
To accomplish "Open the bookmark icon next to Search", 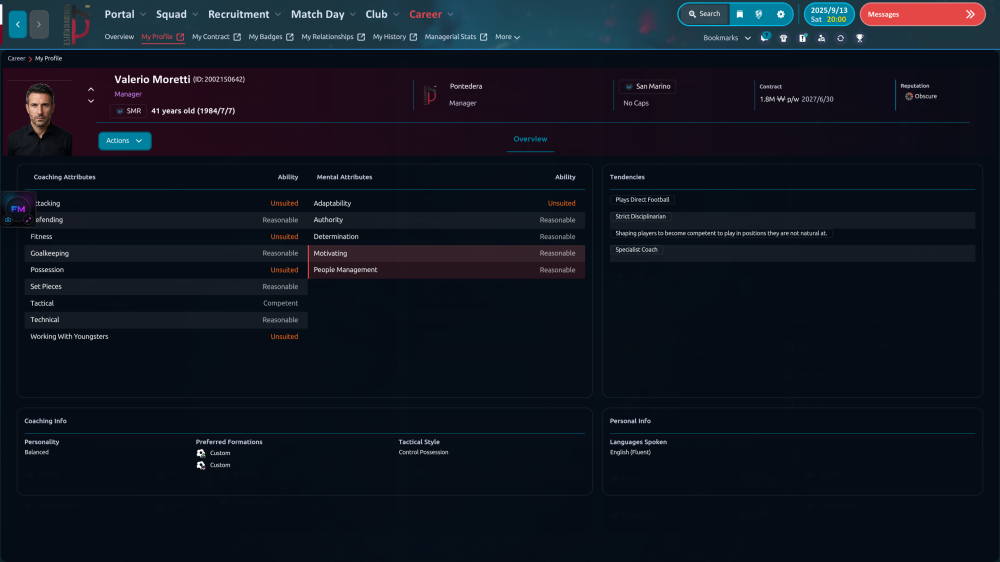I will point(740,14).
